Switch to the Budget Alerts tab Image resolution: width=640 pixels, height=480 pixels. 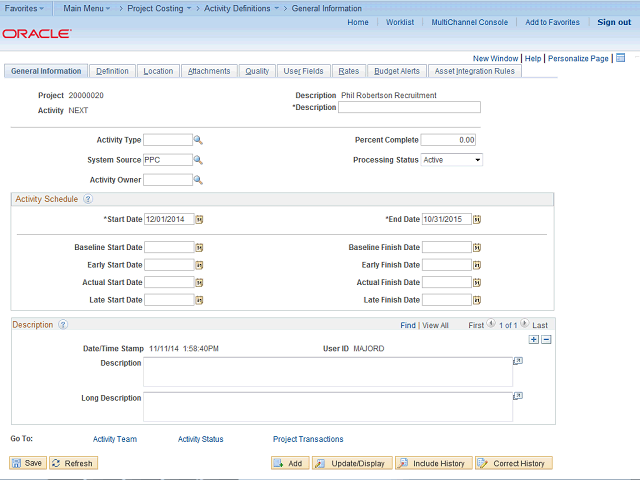click(397, 71)
